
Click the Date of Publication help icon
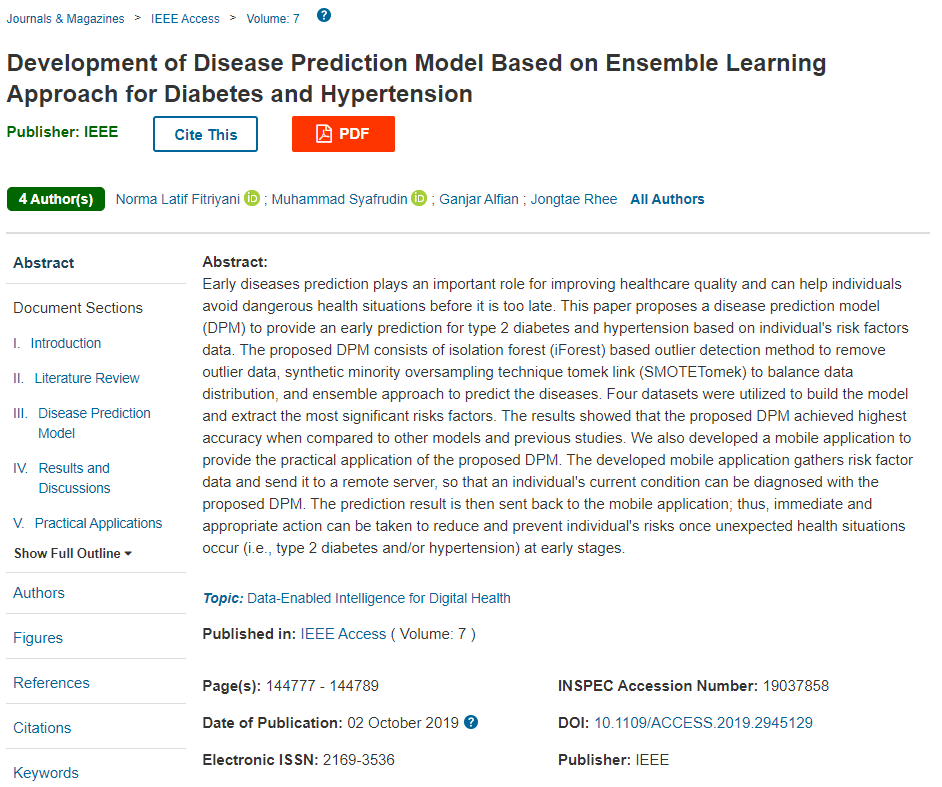[471, 722]
